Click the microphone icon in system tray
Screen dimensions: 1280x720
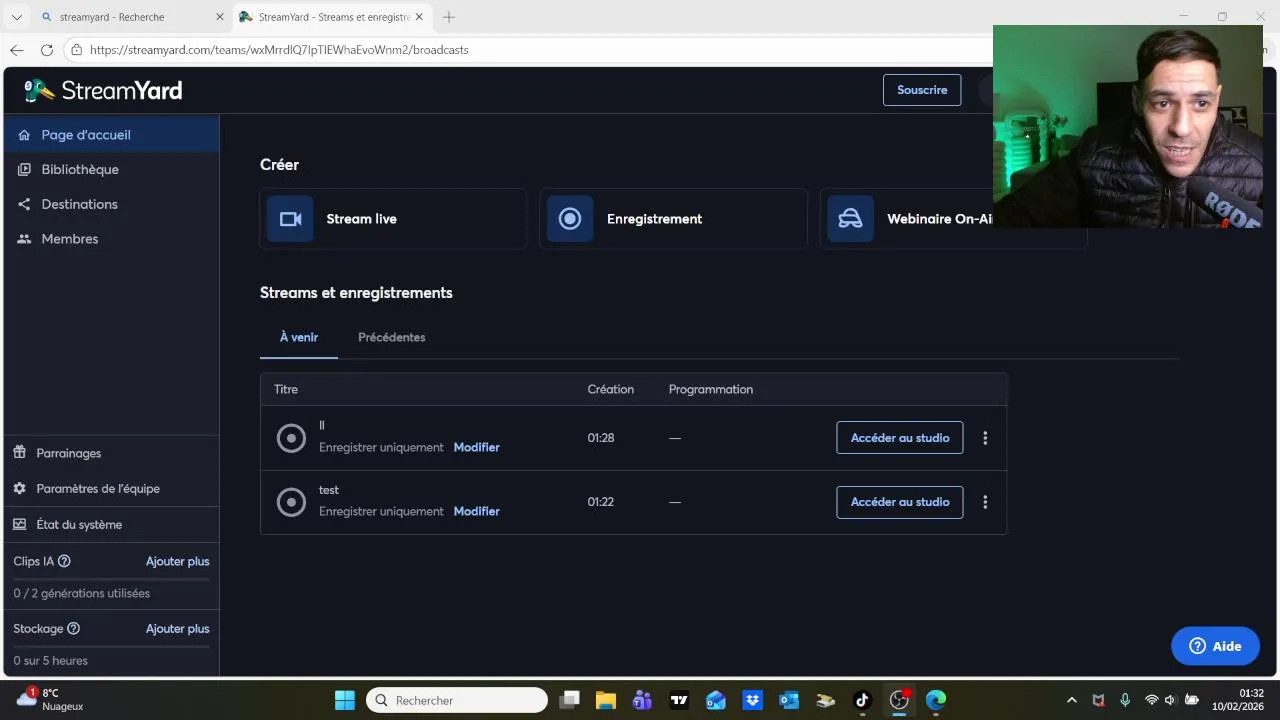click(x=1125, y=700)
